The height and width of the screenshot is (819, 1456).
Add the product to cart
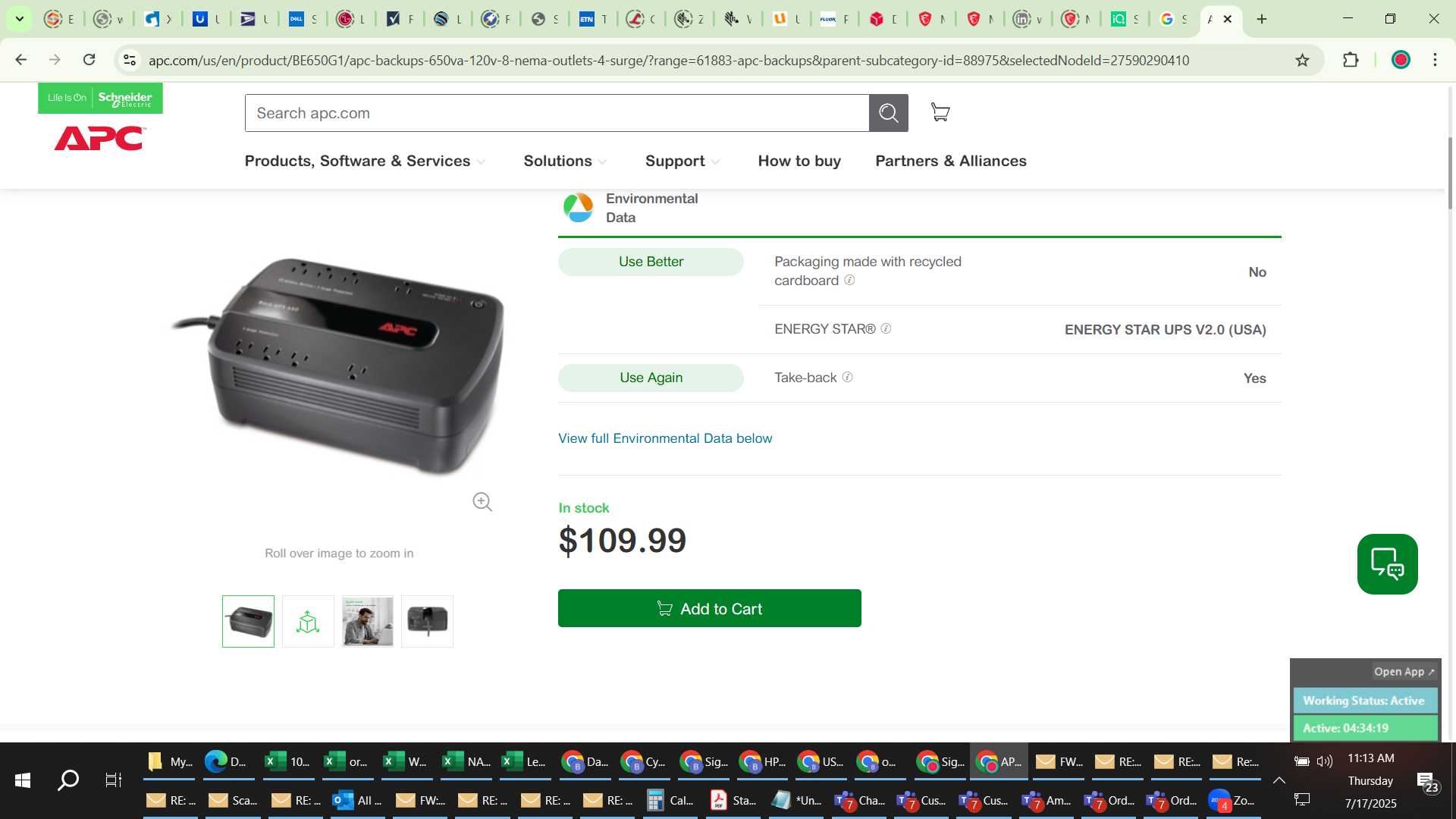[x=709, y=608]
